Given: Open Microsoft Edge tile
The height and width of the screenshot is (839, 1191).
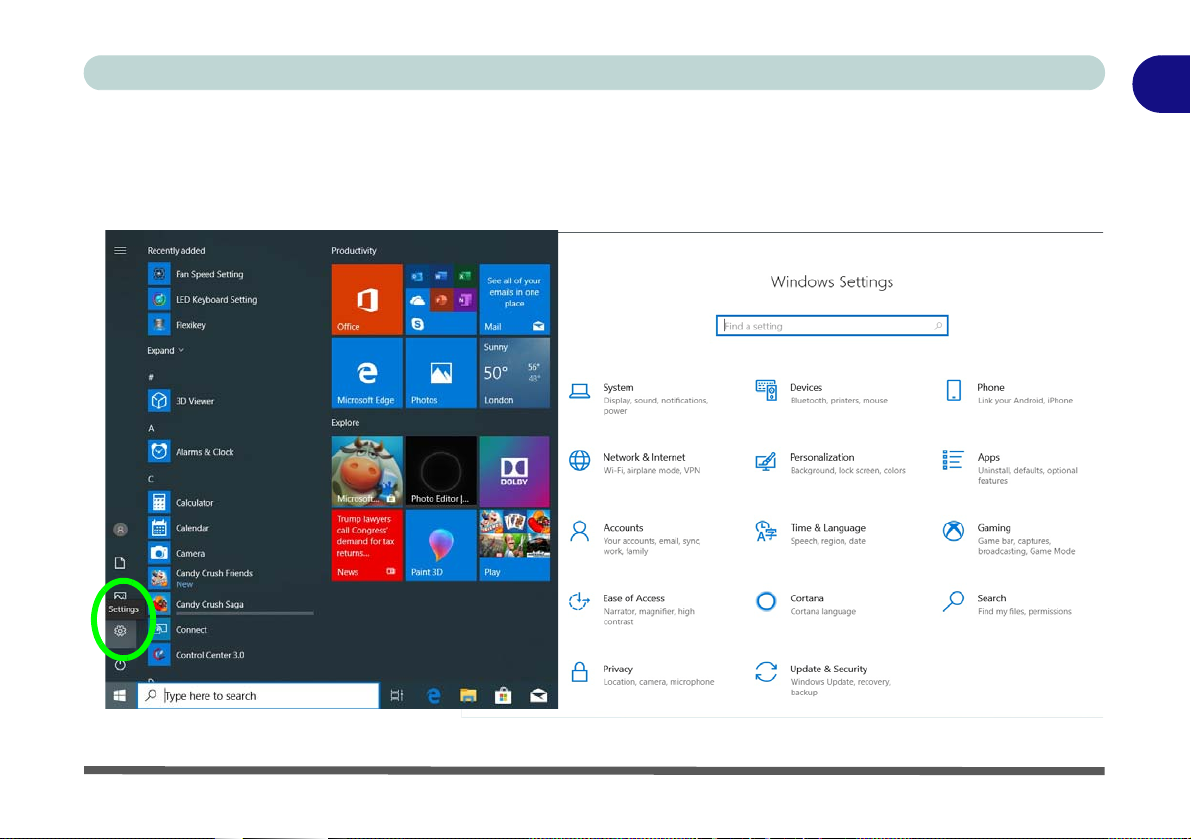Looking at the screenshot, I should (x=367, y=373).
